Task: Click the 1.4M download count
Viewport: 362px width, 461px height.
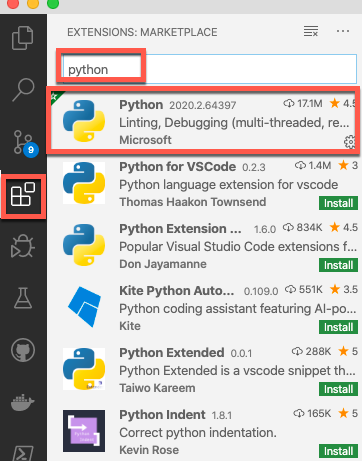Action: [313, 165]
